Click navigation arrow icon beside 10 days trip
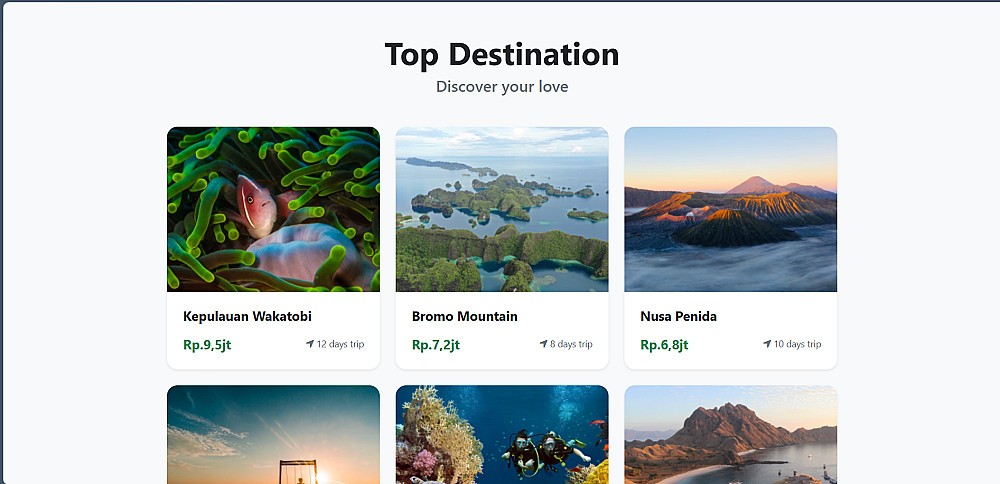Image resolution: width=1000 pixels, height=484 pixels. coord(767,344)
